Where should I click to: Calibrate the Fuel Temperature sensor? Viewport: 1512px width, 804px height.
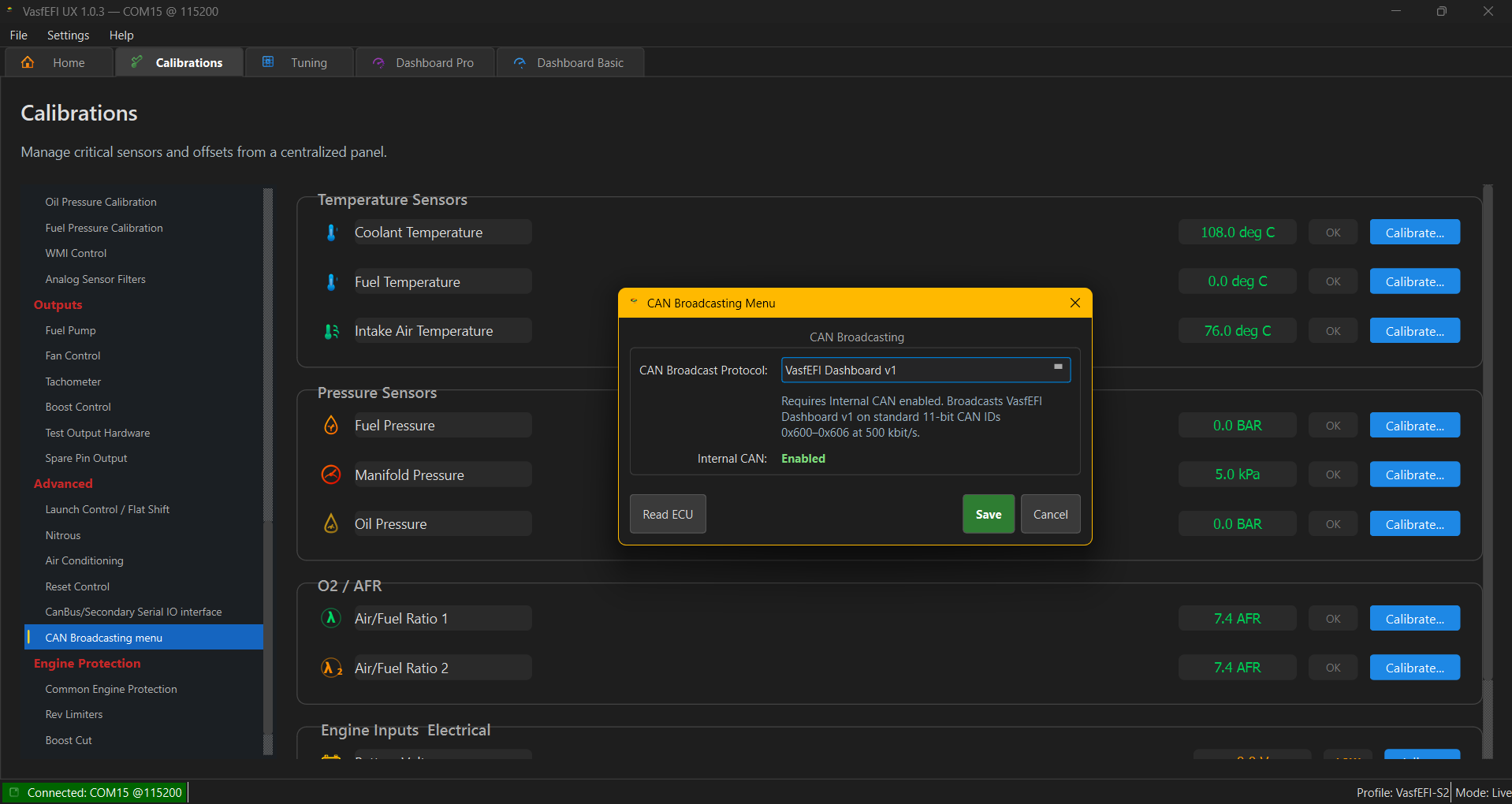[1414, 281]
